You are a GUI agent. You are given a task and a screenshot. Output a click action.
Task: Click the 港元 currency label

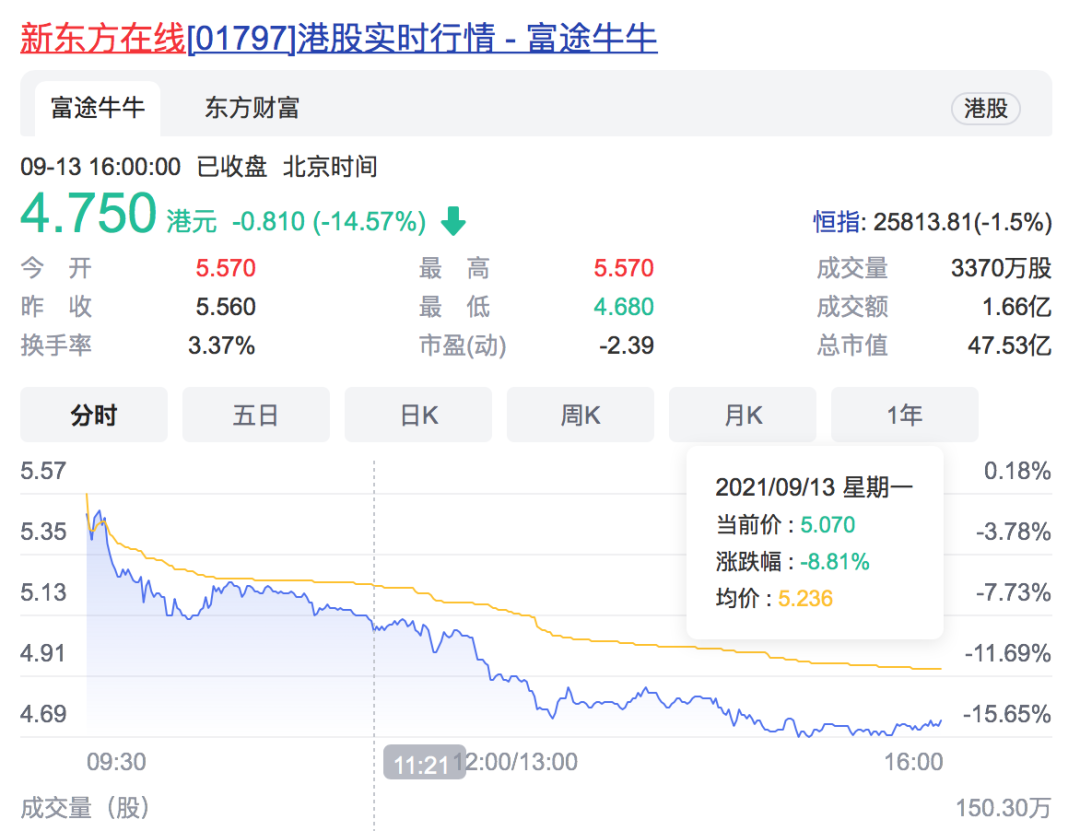pos(191,222)
